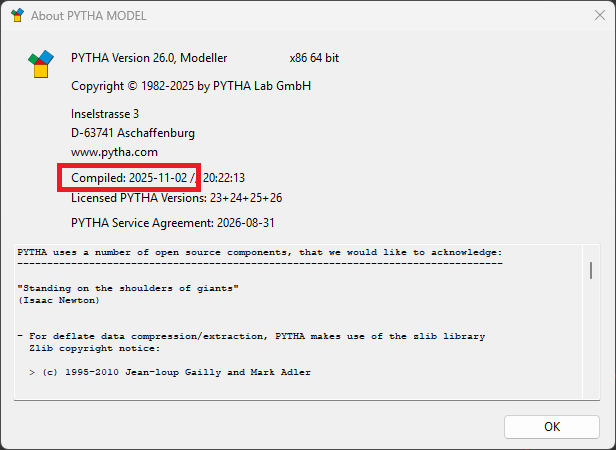Click the open source acknowledgement sentence

(259, 252)
